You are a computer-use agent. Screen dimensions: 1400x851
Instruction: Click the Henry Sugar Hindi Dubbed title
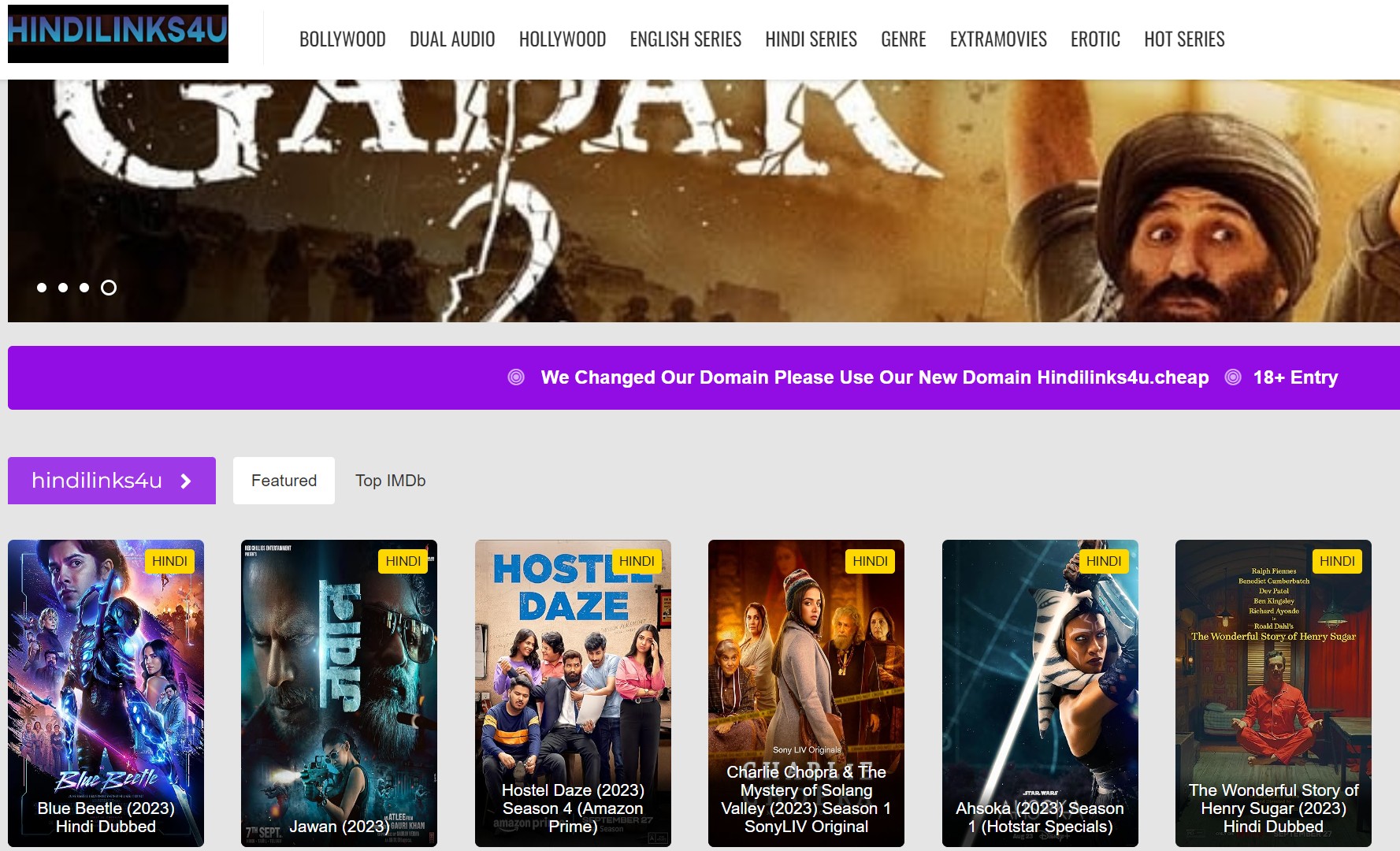(x=1273, y=808)
